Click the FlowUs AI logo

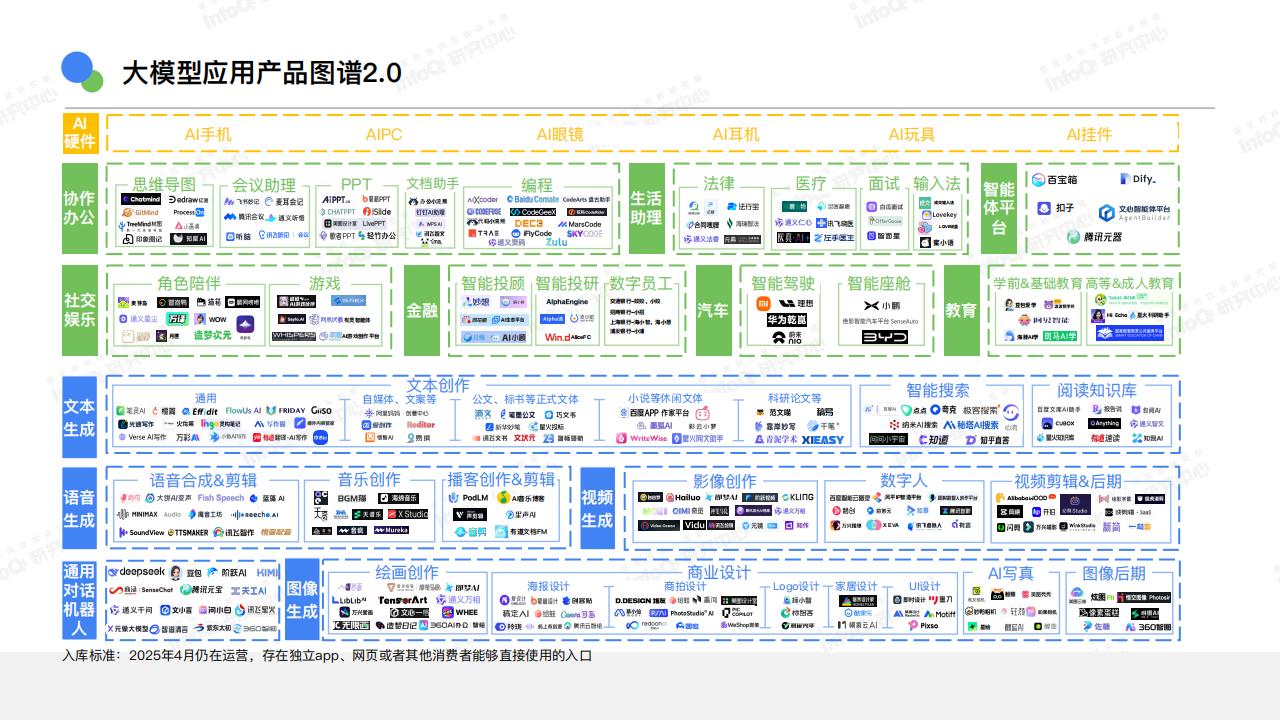coord(243,411)
